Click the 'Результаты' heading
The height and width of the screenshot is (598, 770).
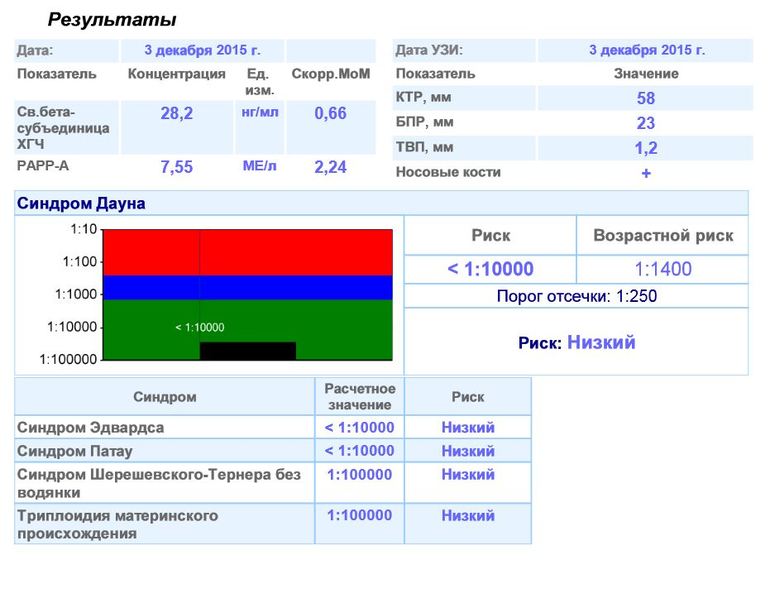pyautogui.click(x=112, y=20)
